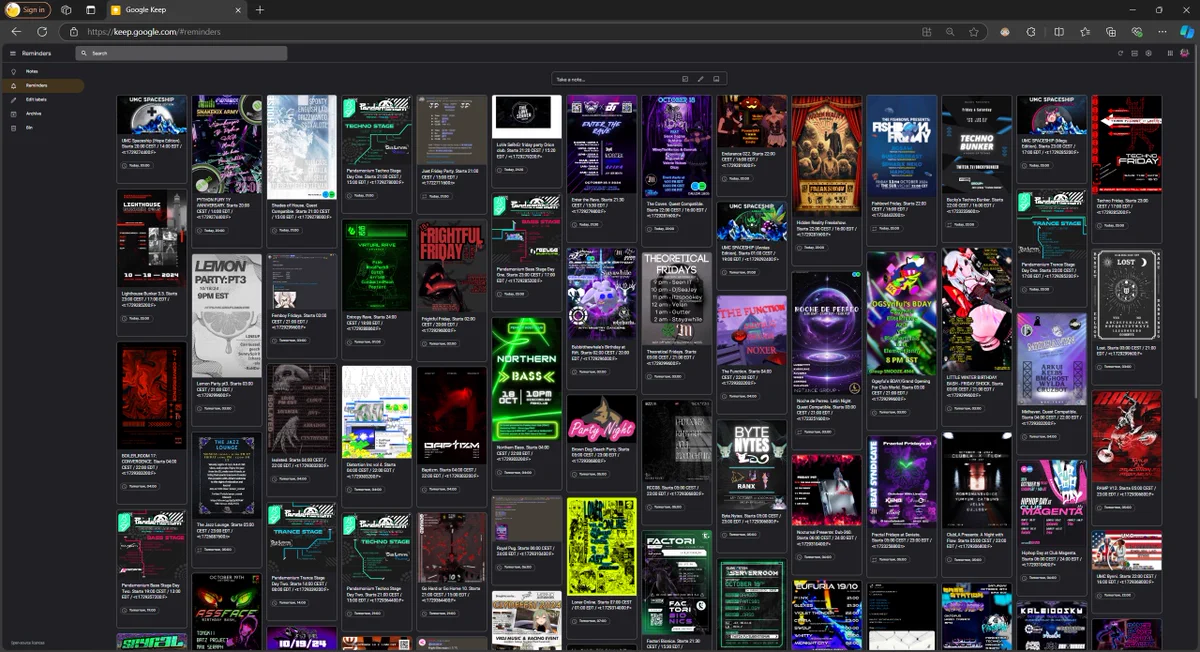Open the Party Night note image

pyautogui.click(x=602, y=419)
